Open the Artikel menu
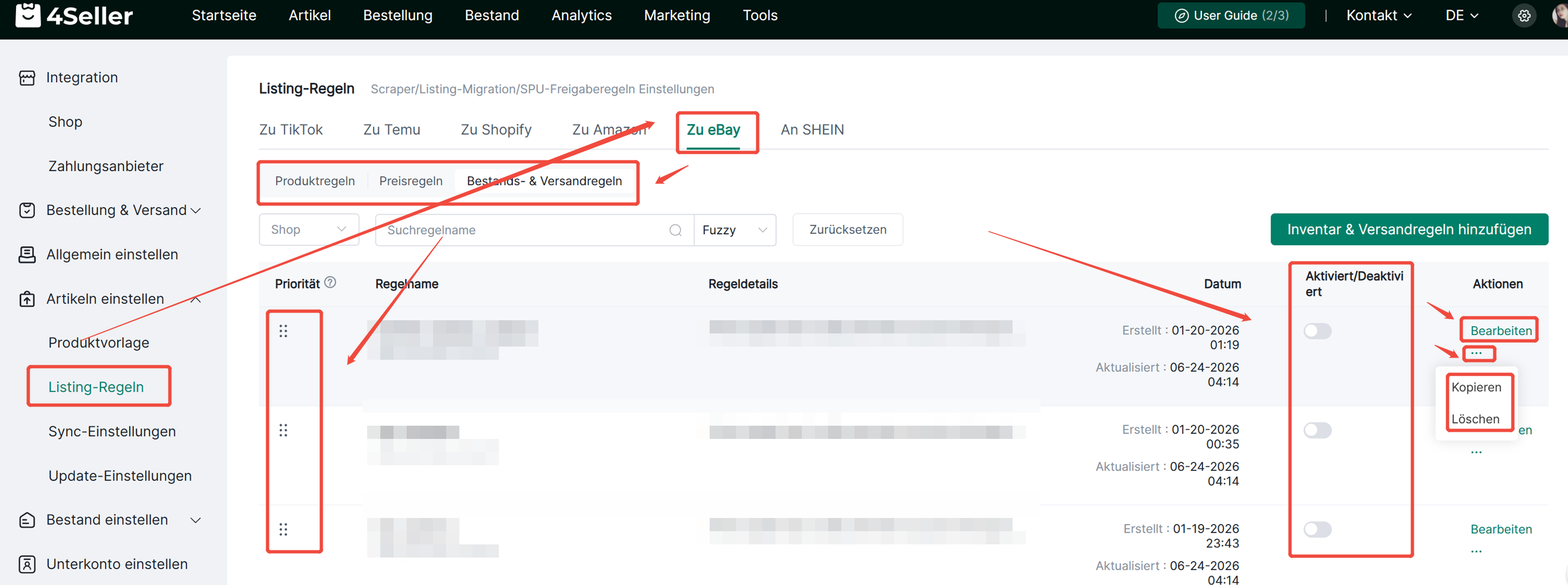This screenshot has height=585, width=1568. pos(309,16)
